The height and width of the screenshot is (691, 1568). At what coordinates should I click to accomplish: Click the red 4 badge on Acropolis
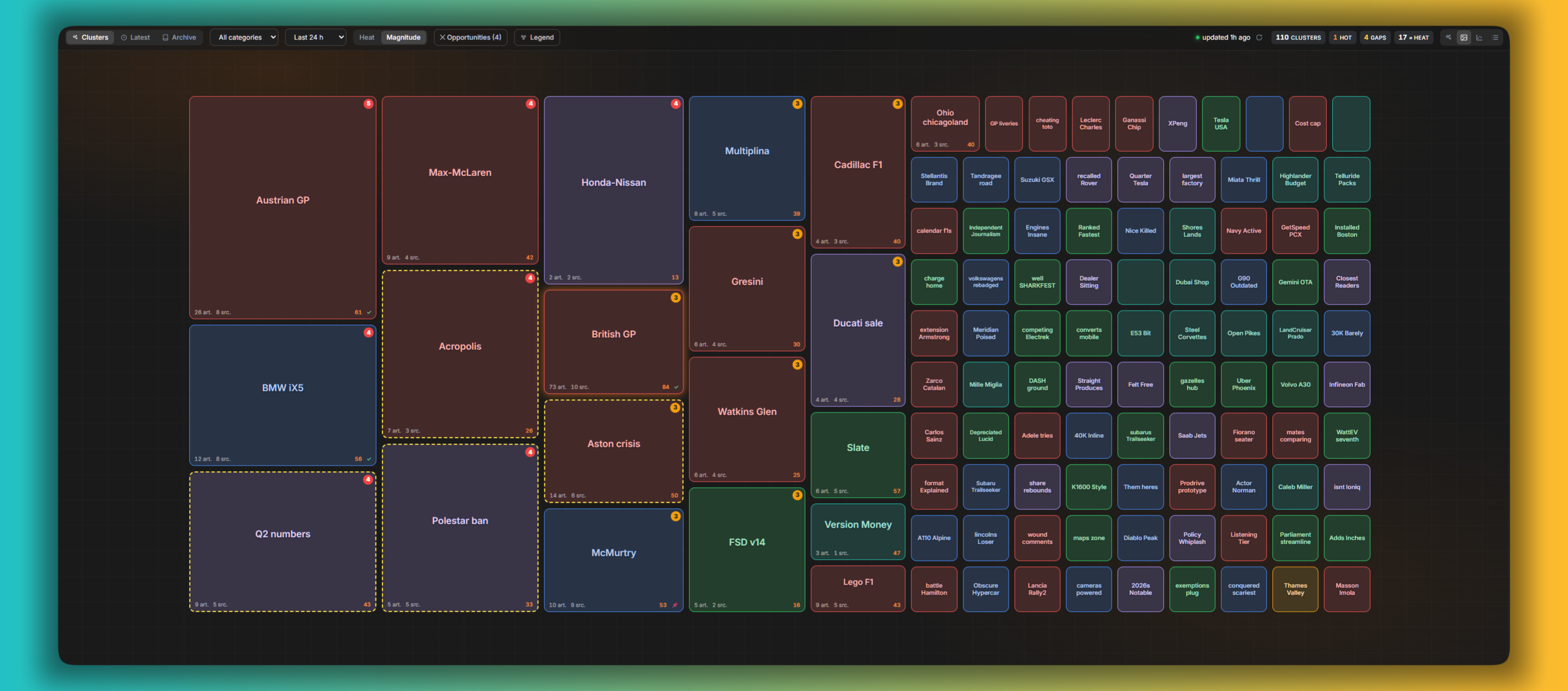point(531,278)
